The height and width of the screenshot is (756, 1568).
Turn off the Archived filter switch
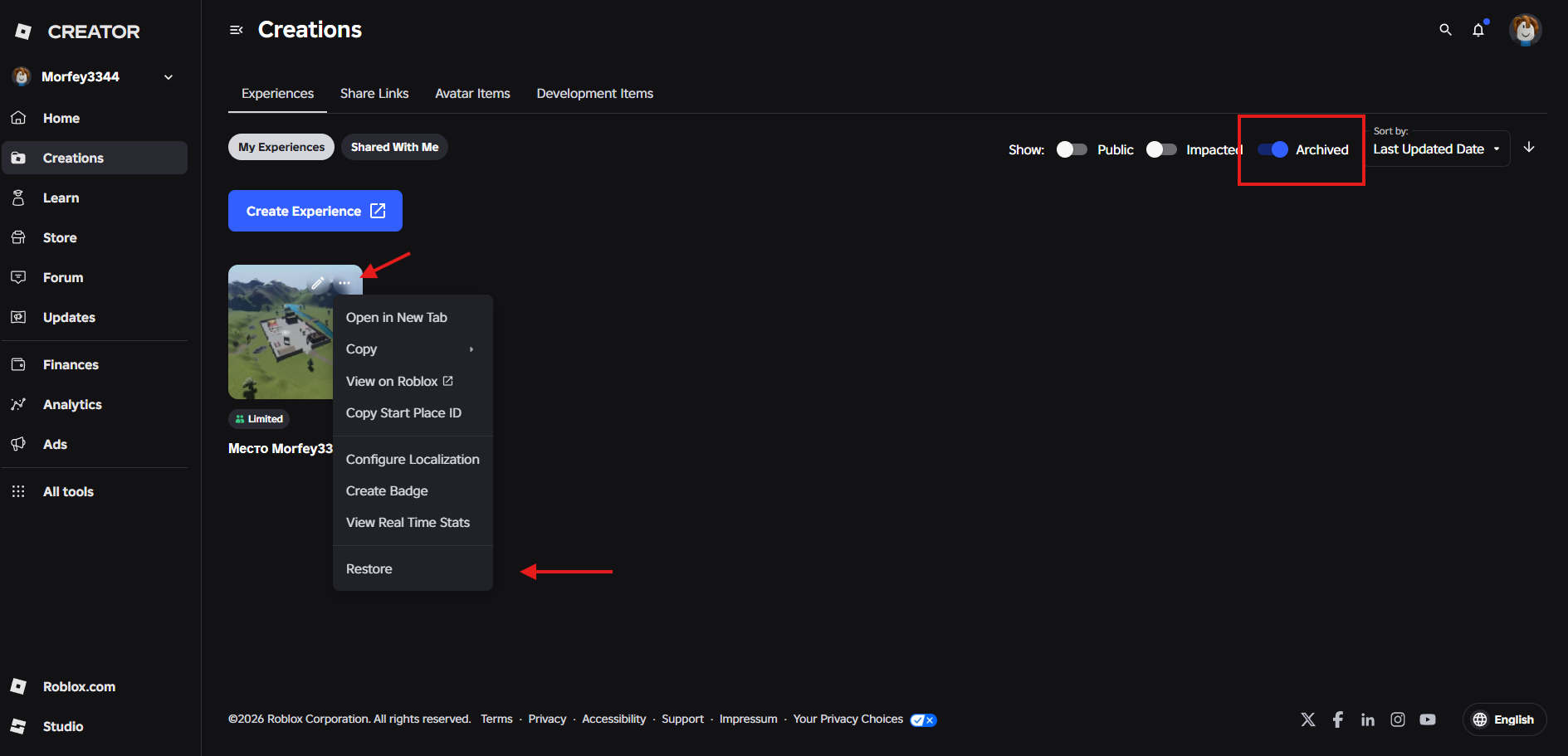coord(1272,149)
